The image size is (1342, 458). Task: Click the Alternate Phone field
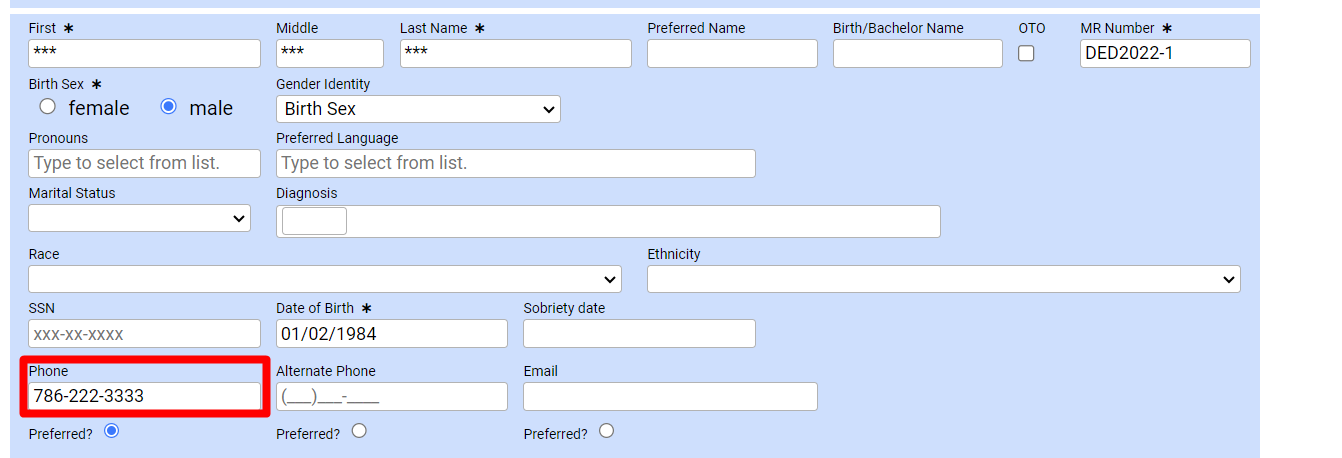tap(391, 397)
